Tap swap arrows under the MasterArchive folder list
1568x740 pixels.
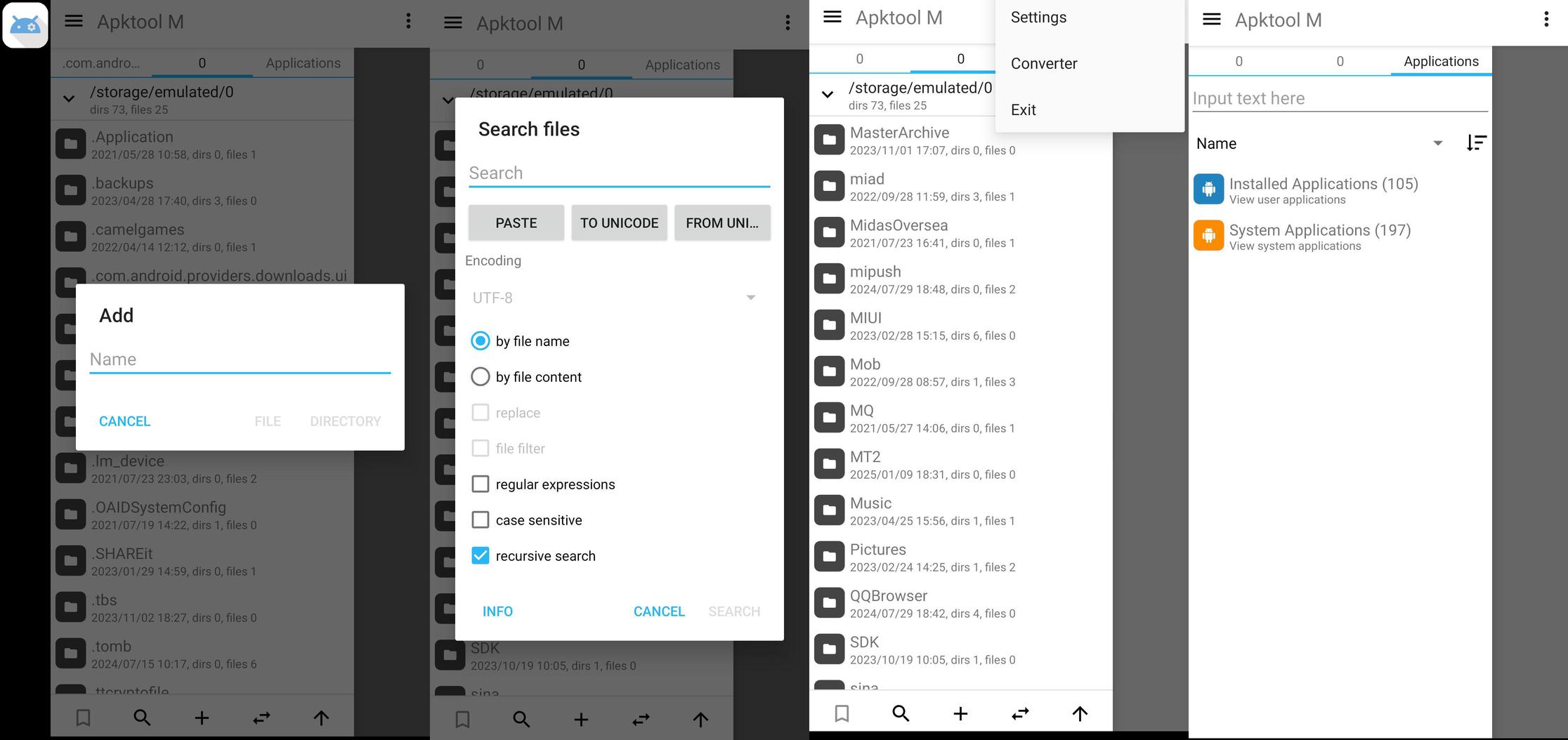(1020, 713)
